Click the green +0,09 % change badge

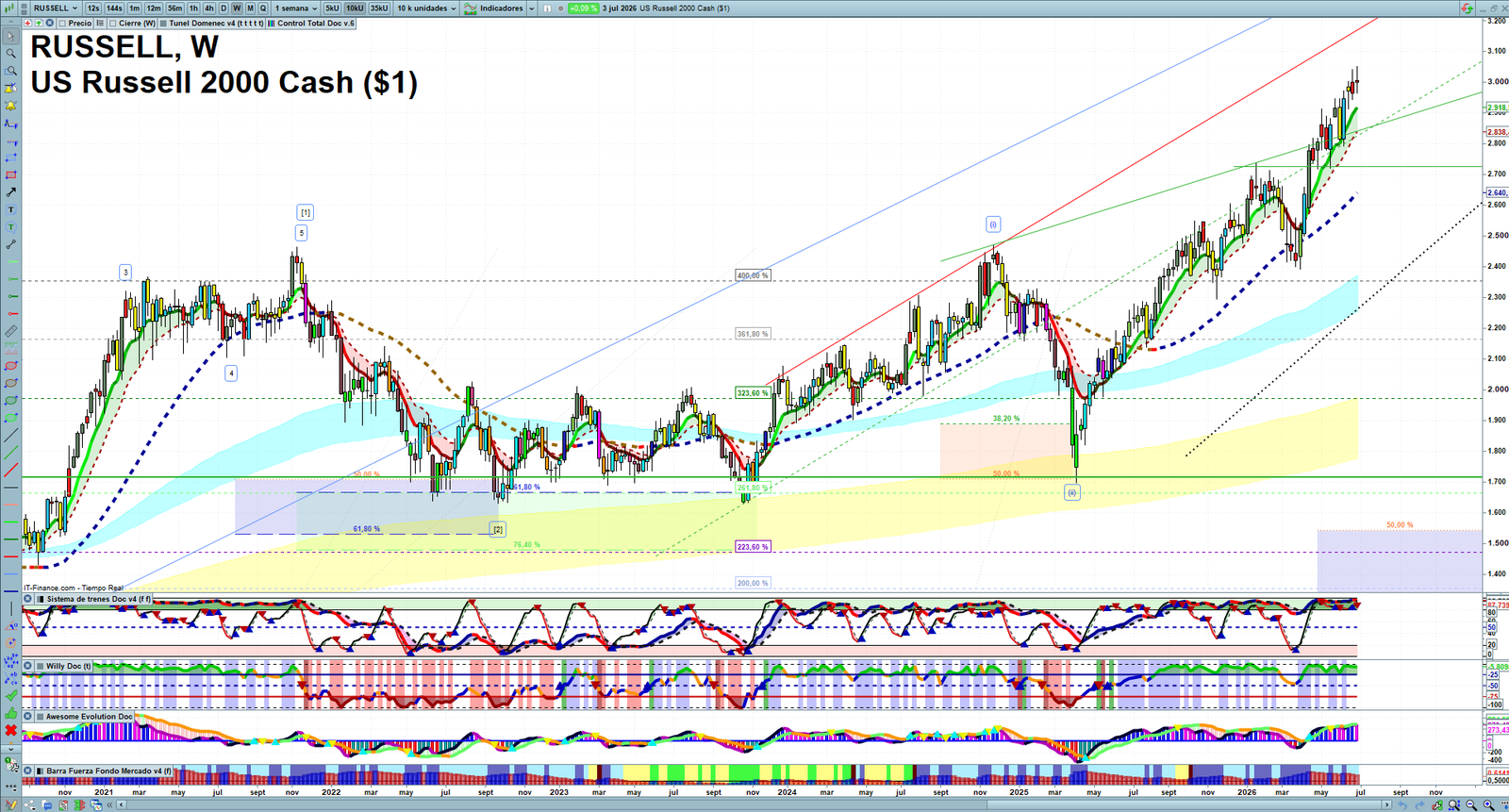(583, 8)
